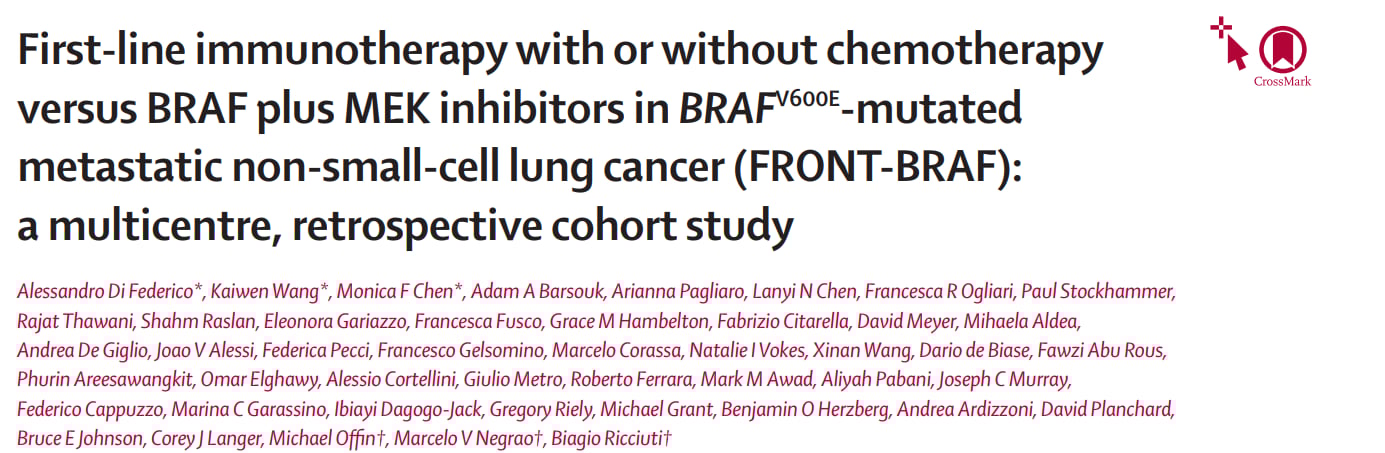The width and height of the screenshot is (1385, 453).
Task: Open author Alessandro Di Federico's link
Action: pos(106,292)
